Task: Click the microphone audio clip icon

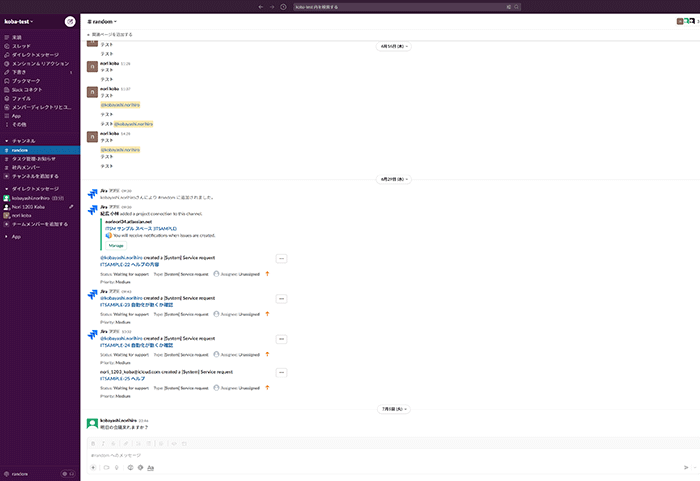Action: 117,468
